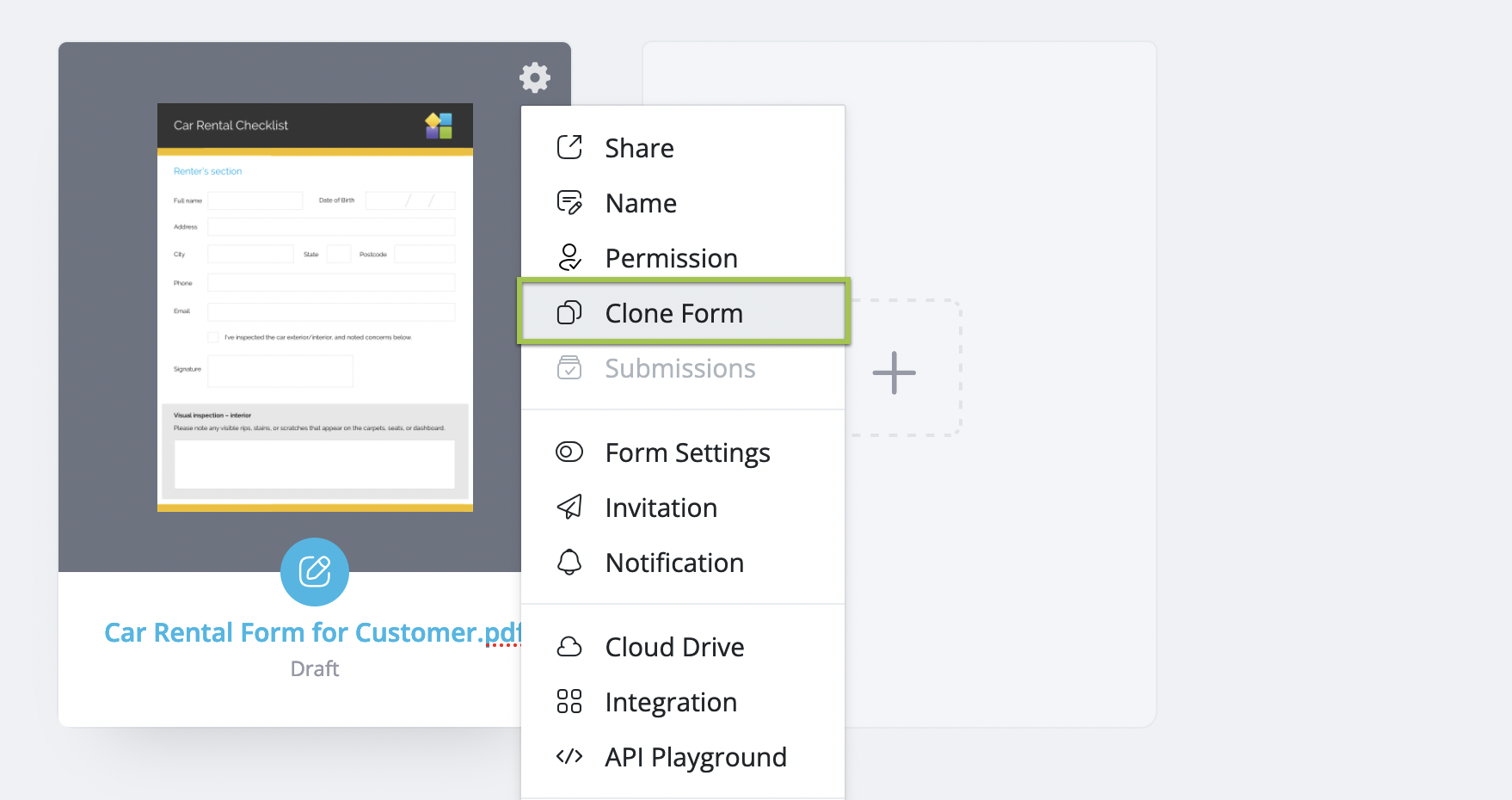The width and height of the screenshot is (1512, 800).
Task: Click the Invitation paper plane icon
Action: 569,508
